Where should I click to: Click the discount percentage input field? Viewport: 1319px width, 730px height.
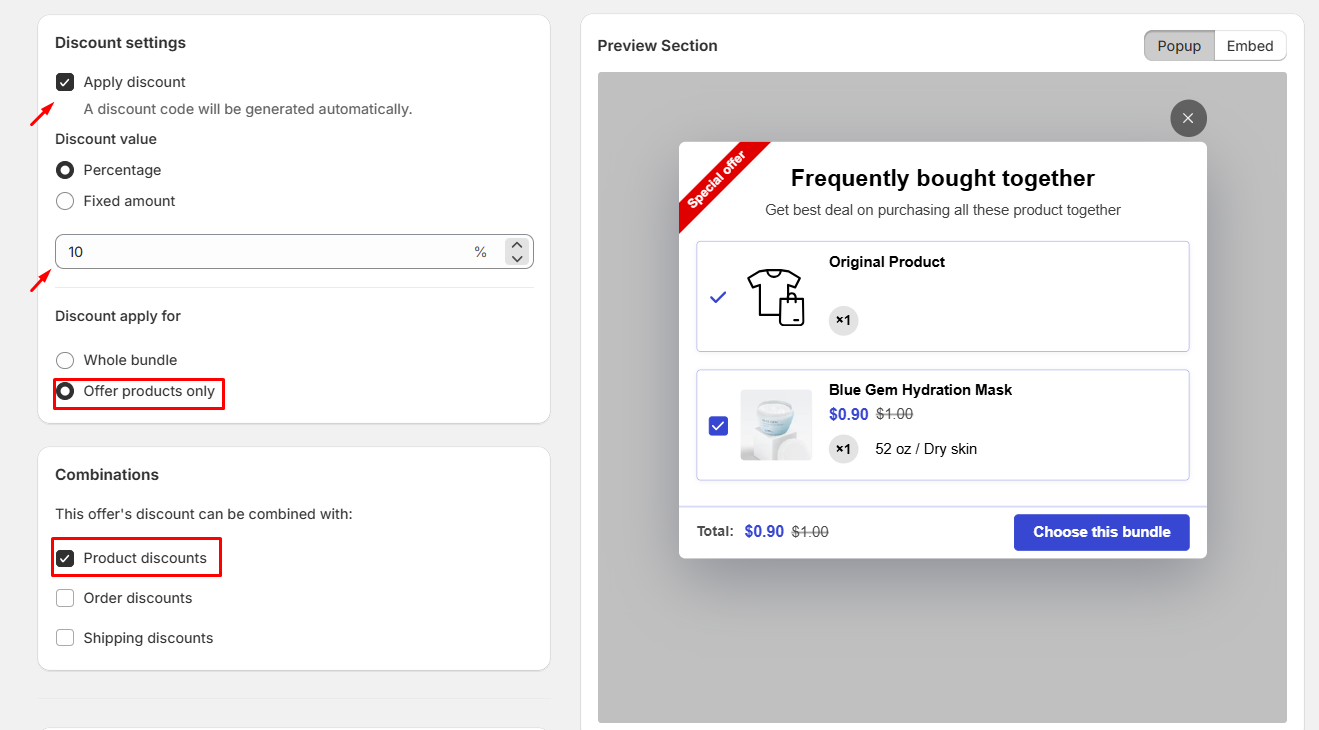pos(260,252)
